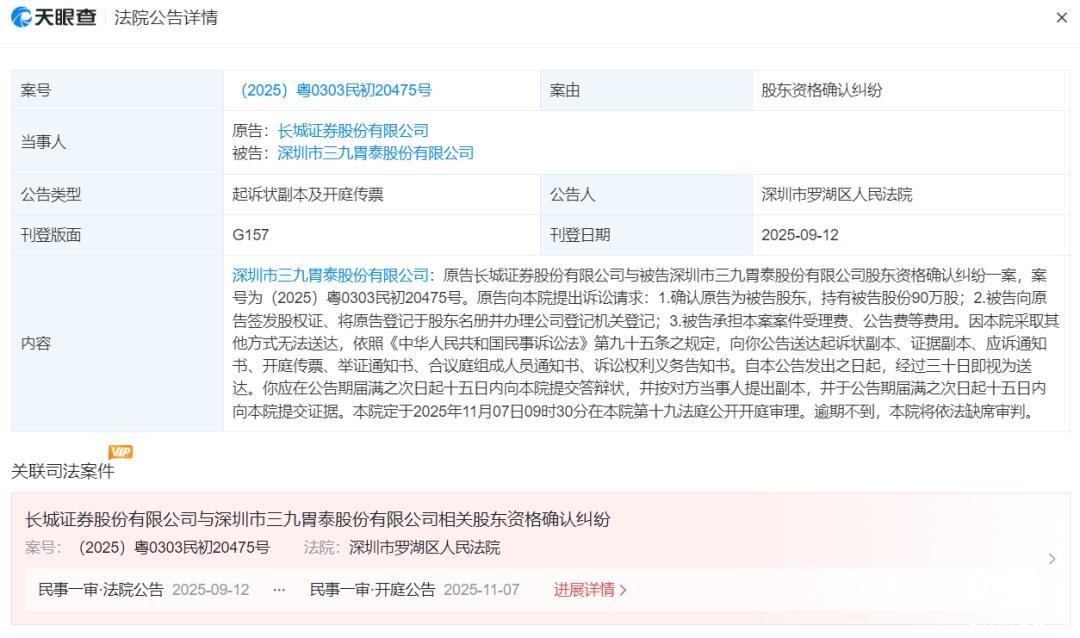Click the ellipsis between timeline stages
This screenshot has width=1080, height=638.
point(279,589)
